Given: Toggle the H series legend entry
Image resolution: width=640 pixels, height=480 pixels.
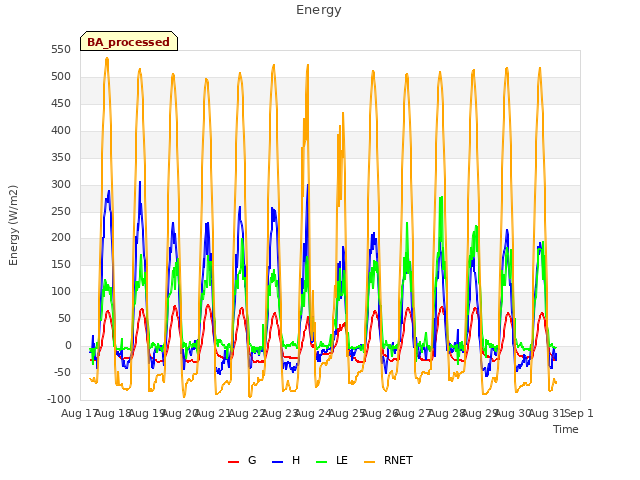Looking at the screenshot, I should 286,460.
